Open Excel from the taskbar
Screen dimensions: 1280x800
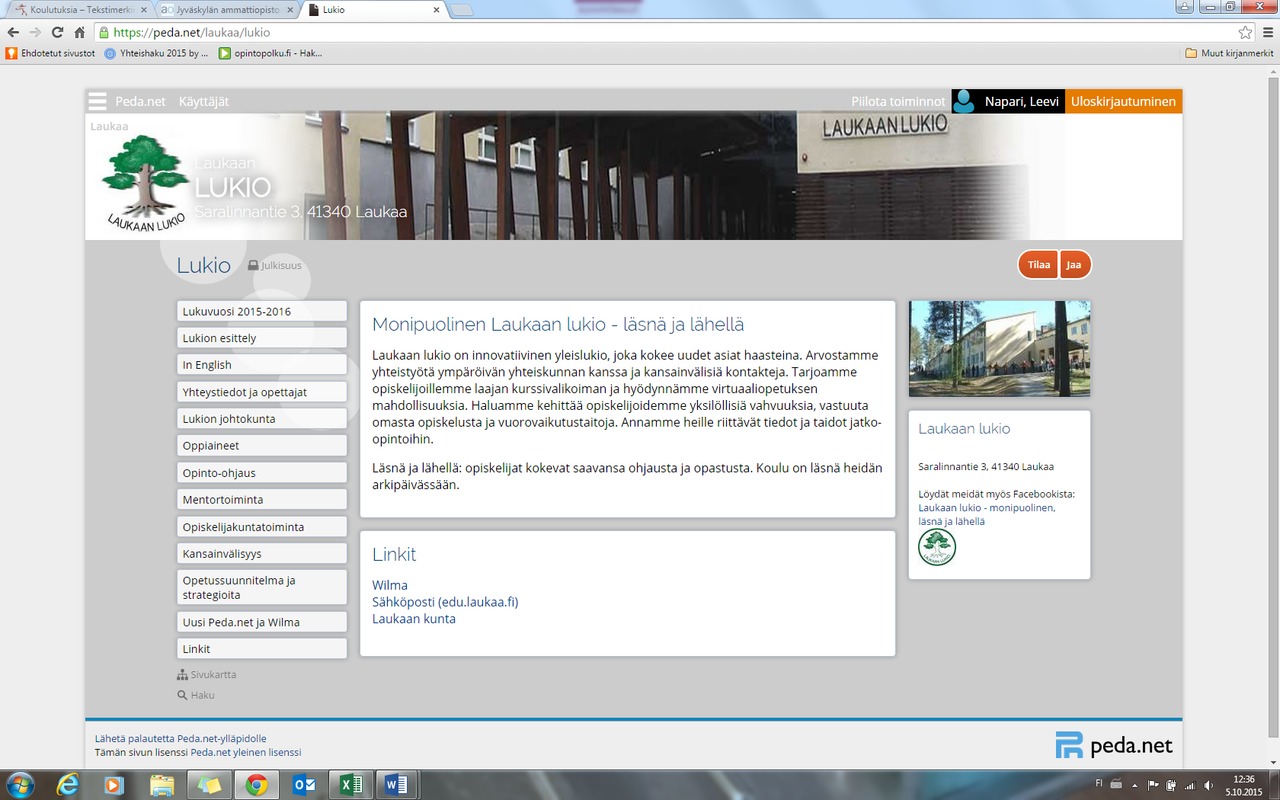(x=351, y=785)
